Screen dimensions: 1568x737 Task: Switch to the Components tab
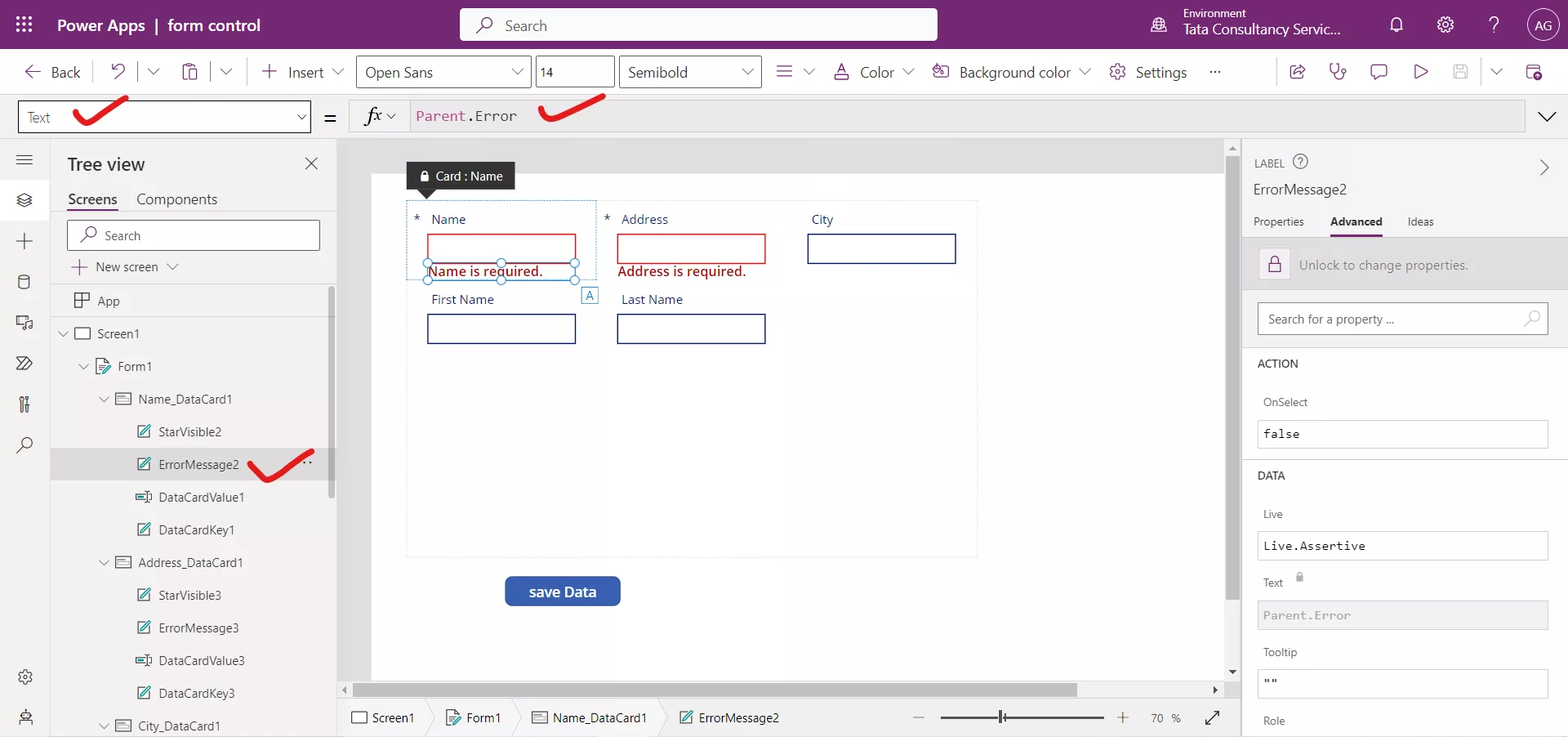[176, 199]
